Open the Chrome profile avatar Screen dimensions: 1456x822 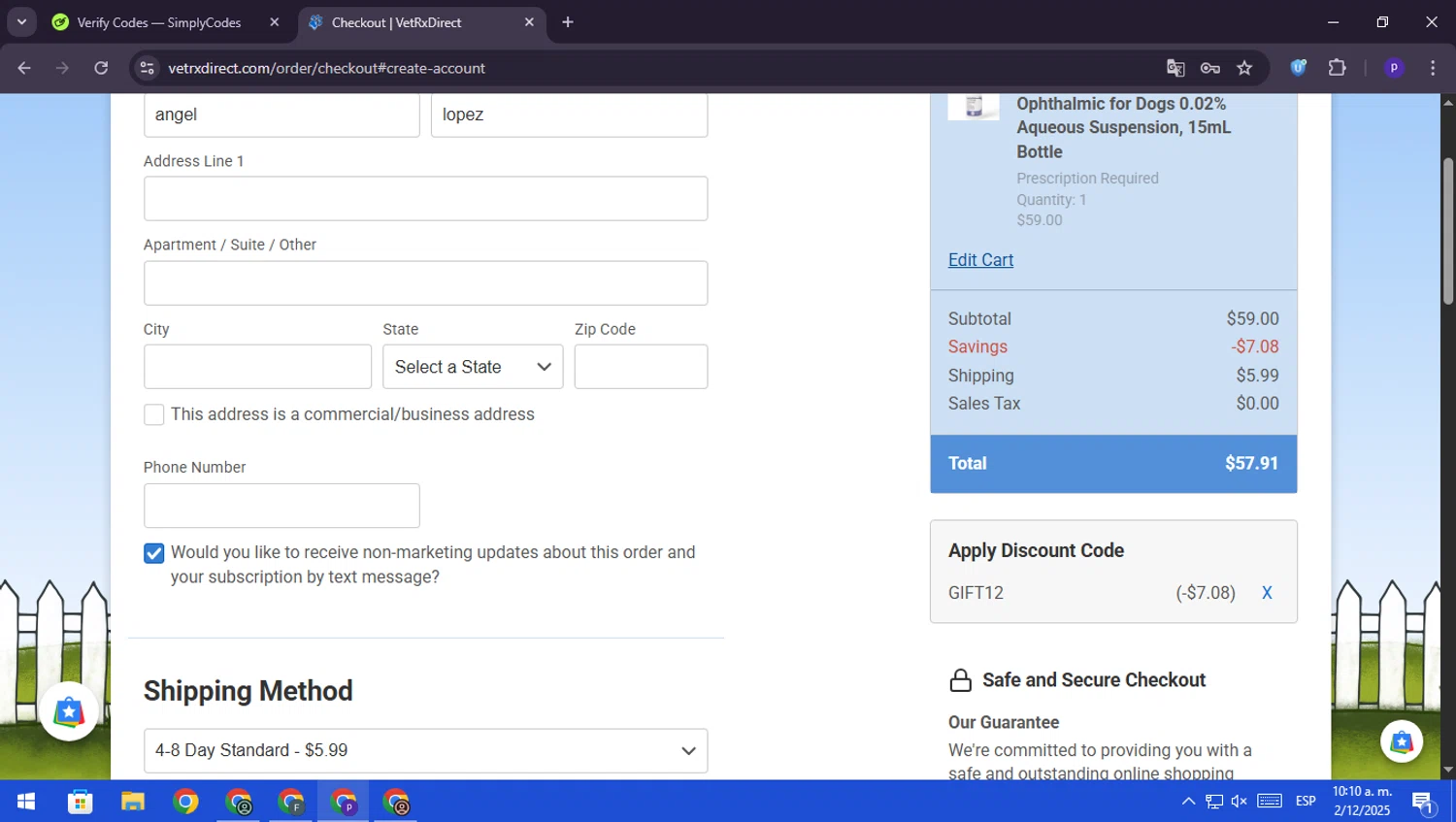[1394, 68]
